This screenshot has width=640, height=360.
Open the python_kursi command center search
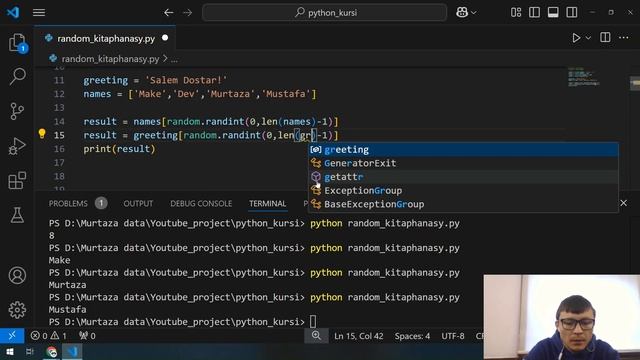(324, 13)
